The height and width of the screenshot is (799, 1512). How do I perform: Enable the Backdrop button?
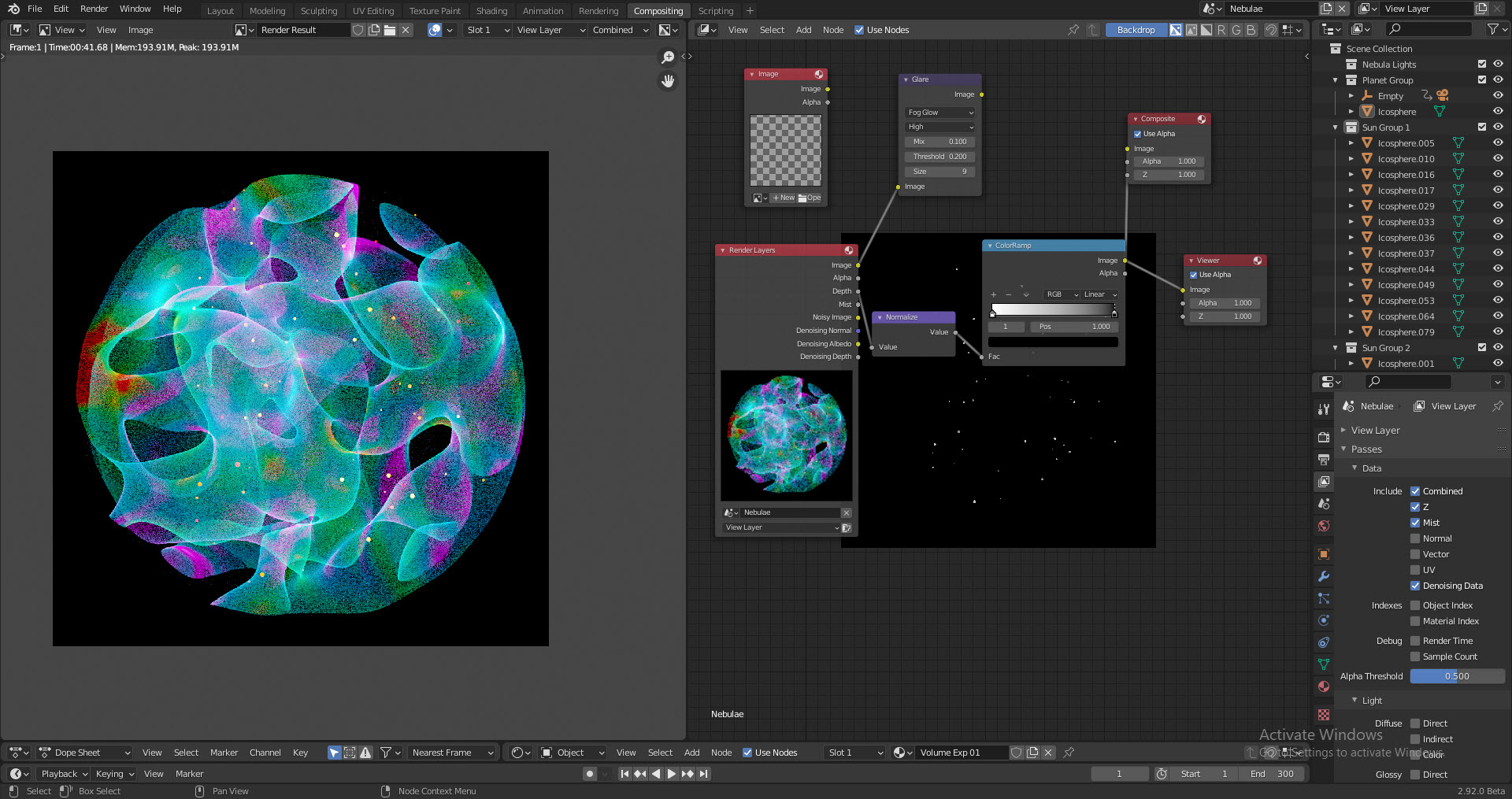pyautogui.click(x=1136, y=29)
